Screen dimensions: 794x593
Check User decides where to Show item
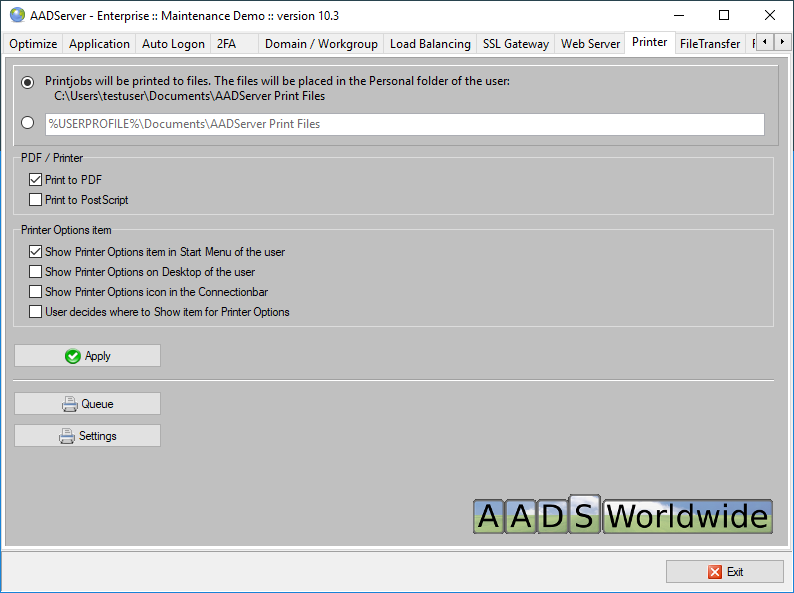coord(36,312)
